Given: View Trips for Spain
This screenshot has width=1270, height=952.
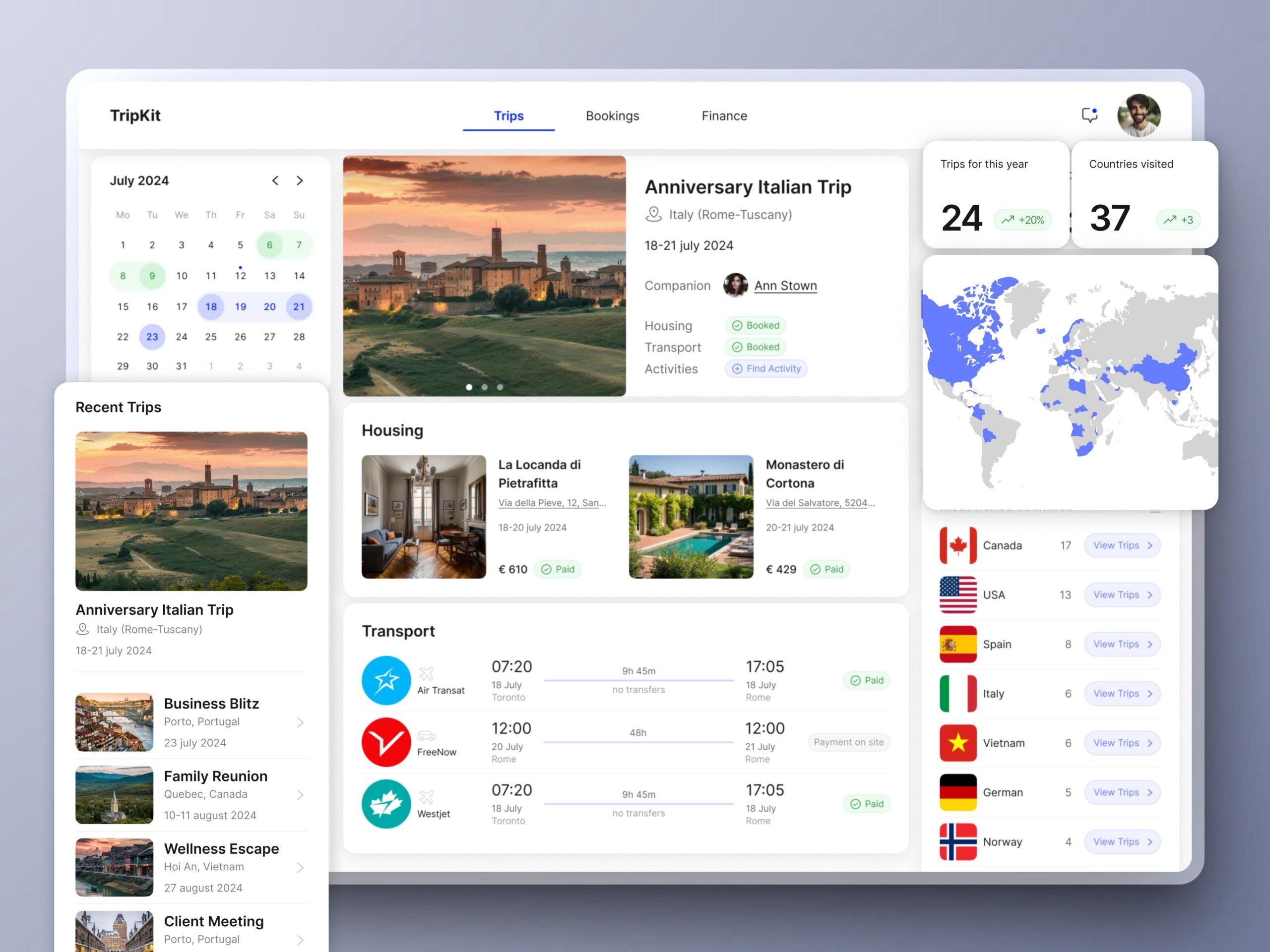Looking at the screenshot, I should (x=1123, y=645).
